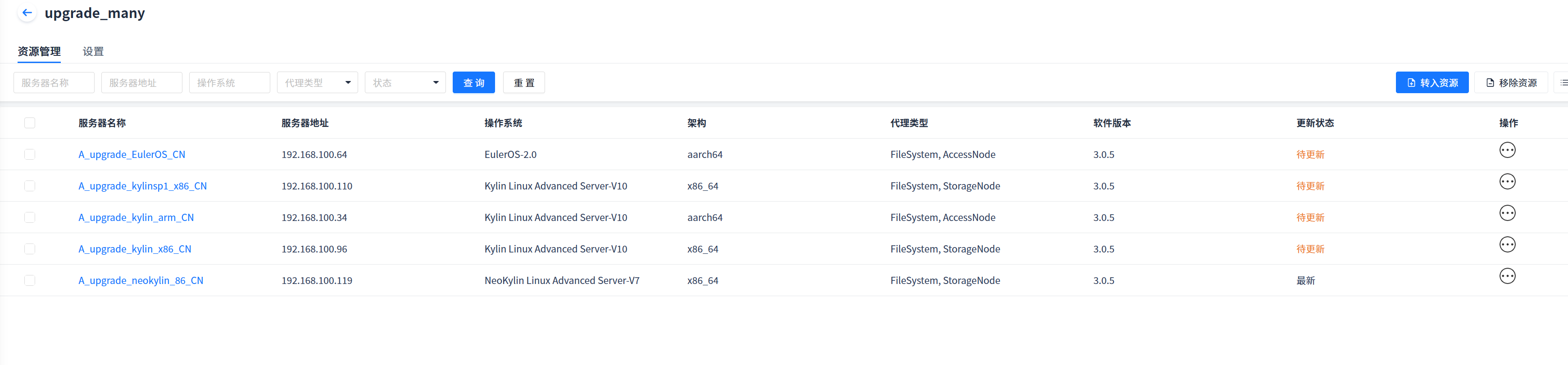Click the 移除资源 button

(x=1510, y=83)
